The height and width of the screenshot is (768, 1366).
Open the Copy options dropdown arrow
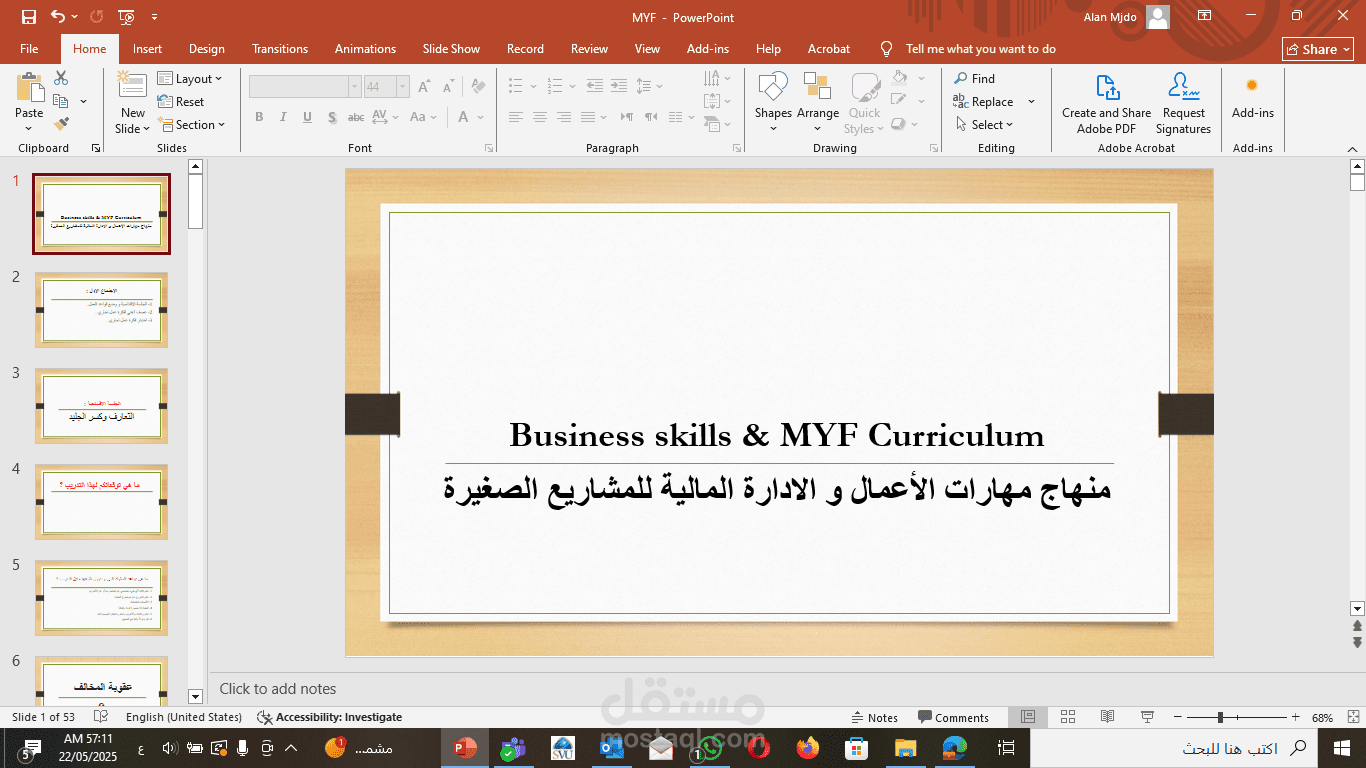click(83, 102)
